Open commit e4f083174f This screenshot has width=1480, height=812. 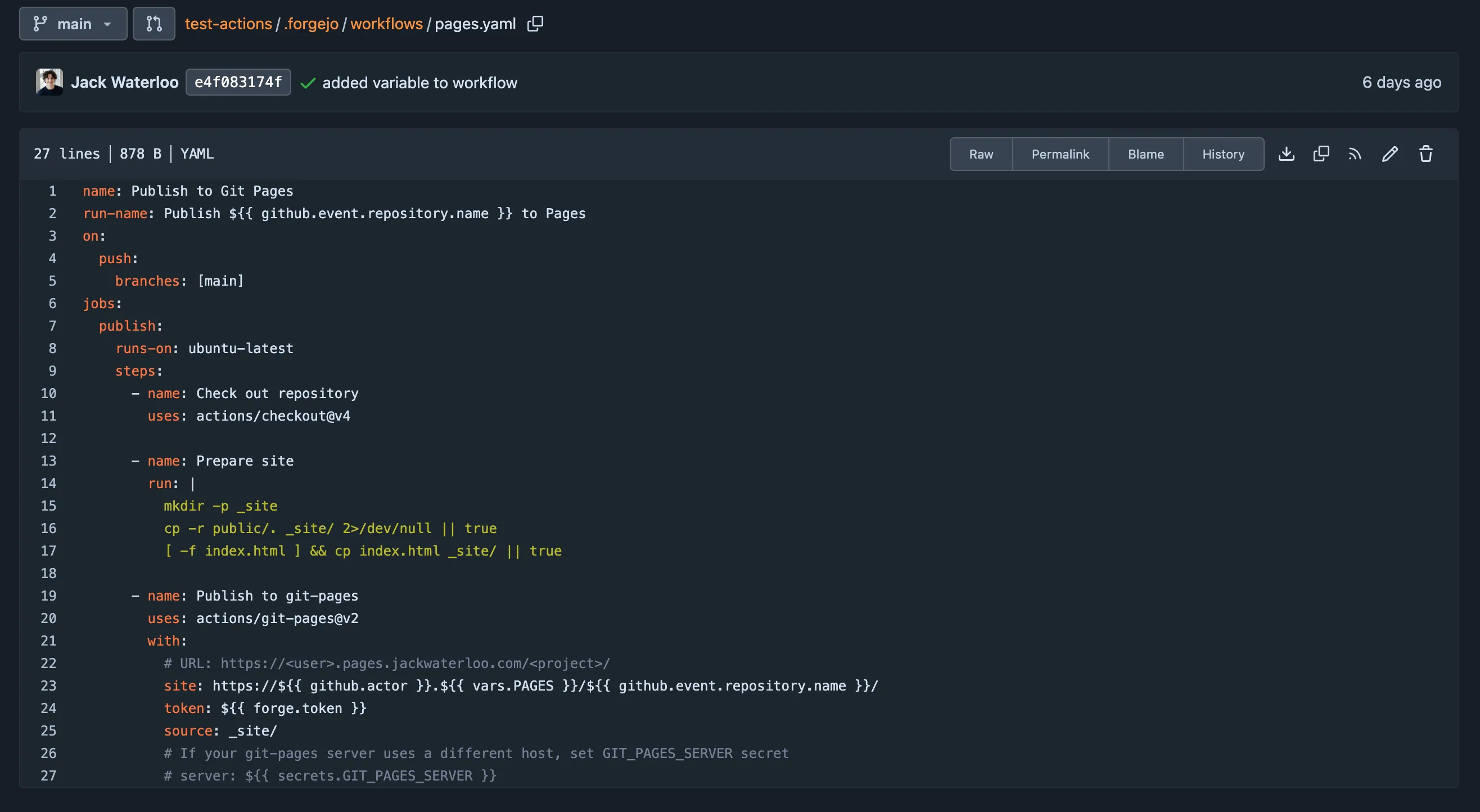(x=238, y=82)
